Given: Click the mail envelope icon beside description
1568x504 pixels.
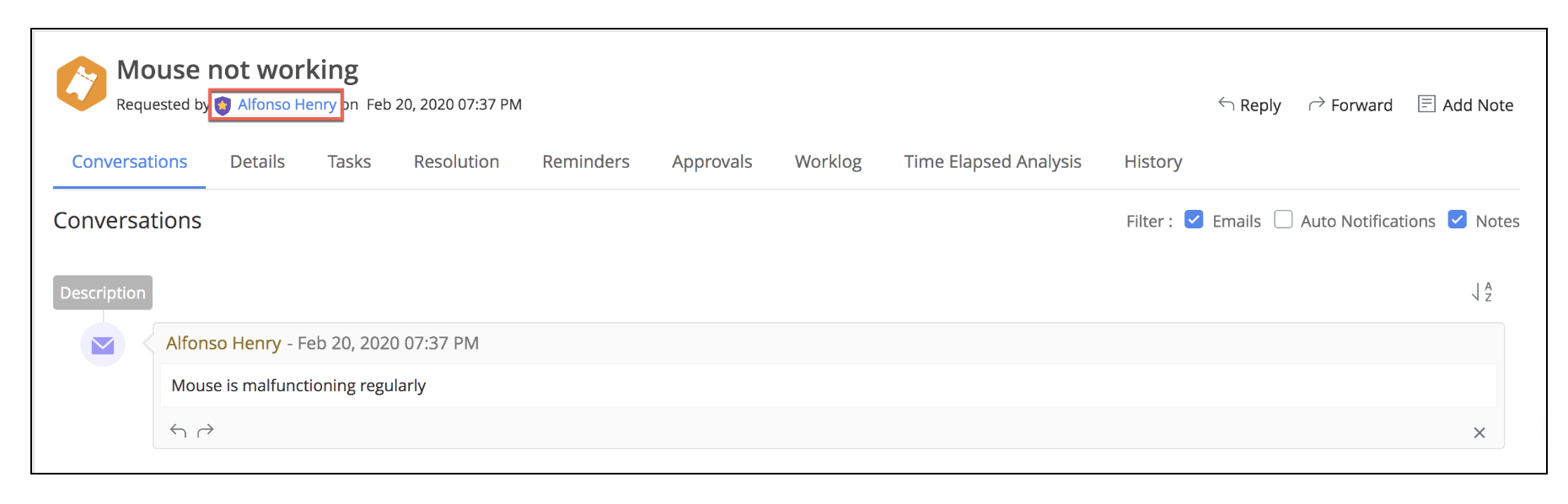Looking at the screenshot, I should click(x=103, y=345).
